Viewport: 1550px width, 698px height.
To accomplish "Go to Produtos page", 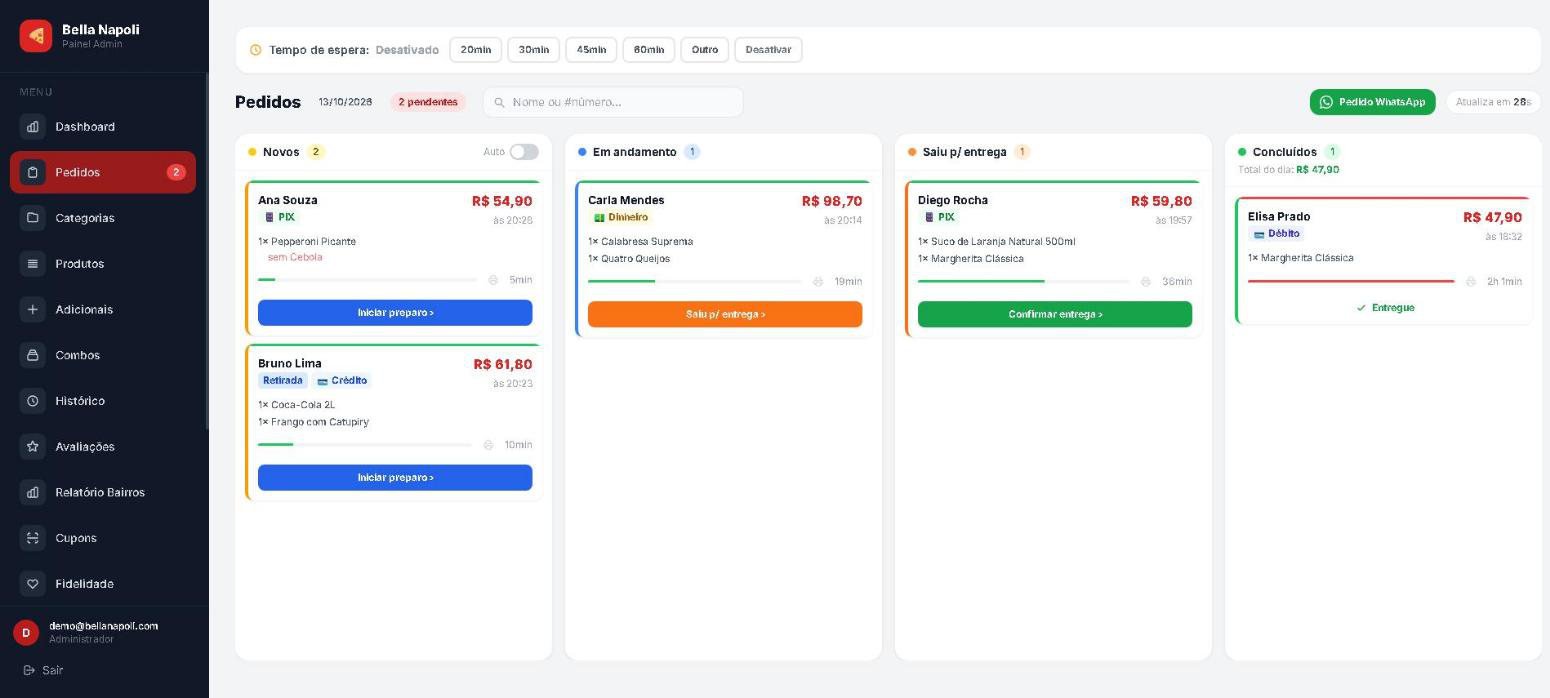I will click(x=103, y=264).
